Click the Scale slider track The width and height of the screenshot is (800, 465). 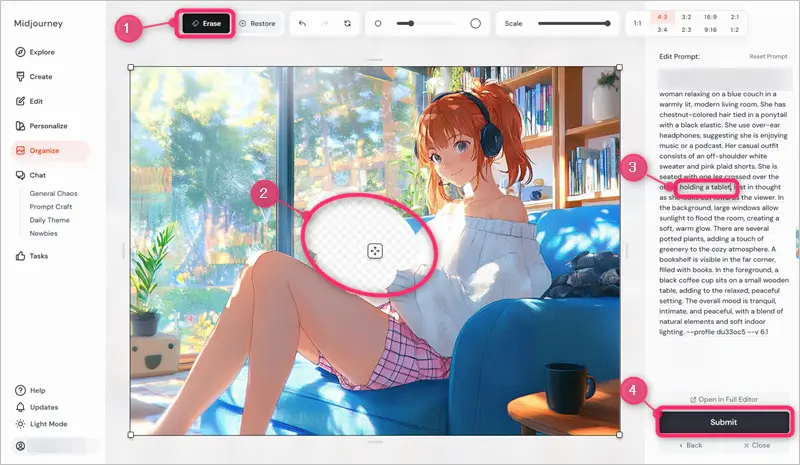tap(572, 22)
